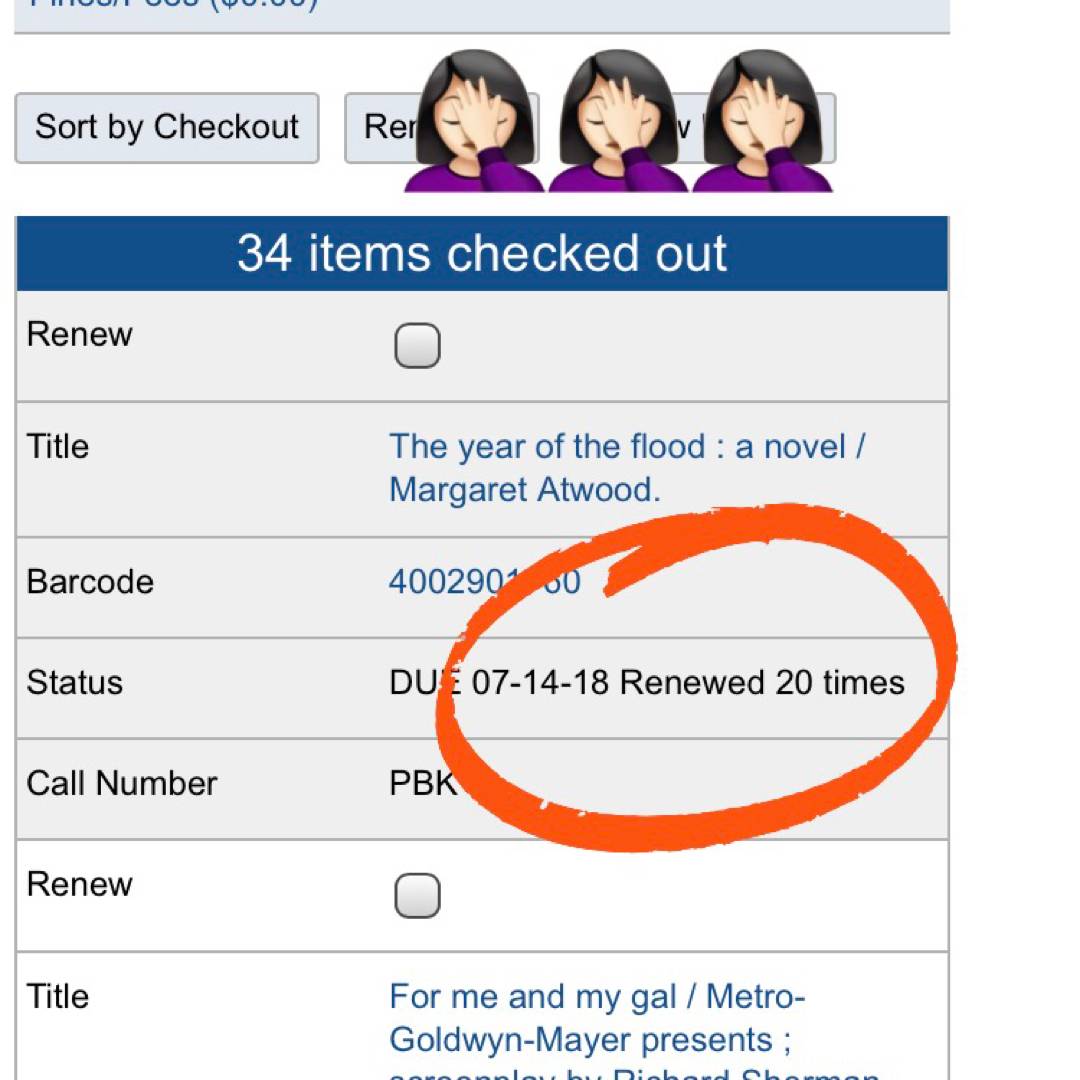Click the Status row label

tap(75, 683)
